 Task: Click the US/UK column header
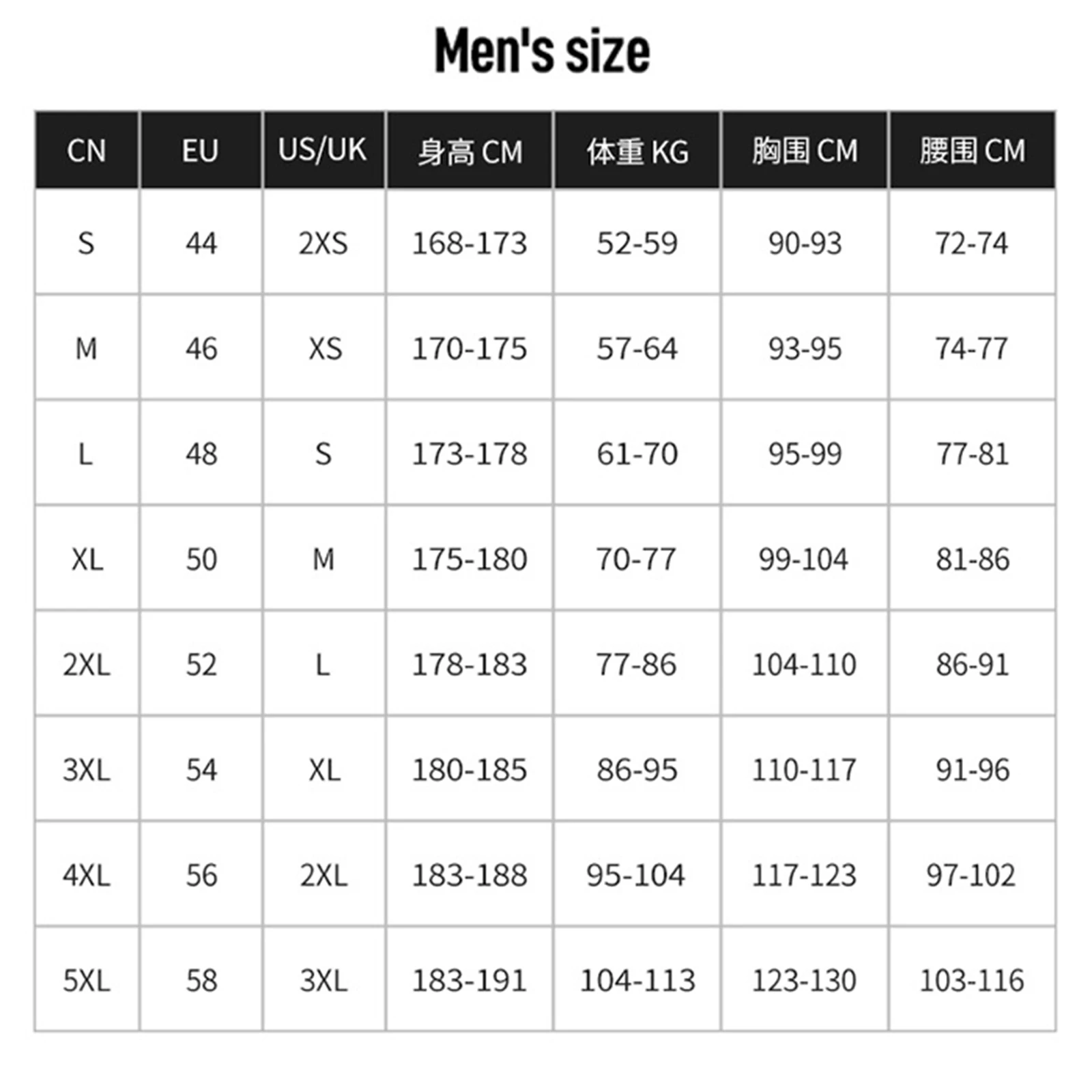coord(322,149)
